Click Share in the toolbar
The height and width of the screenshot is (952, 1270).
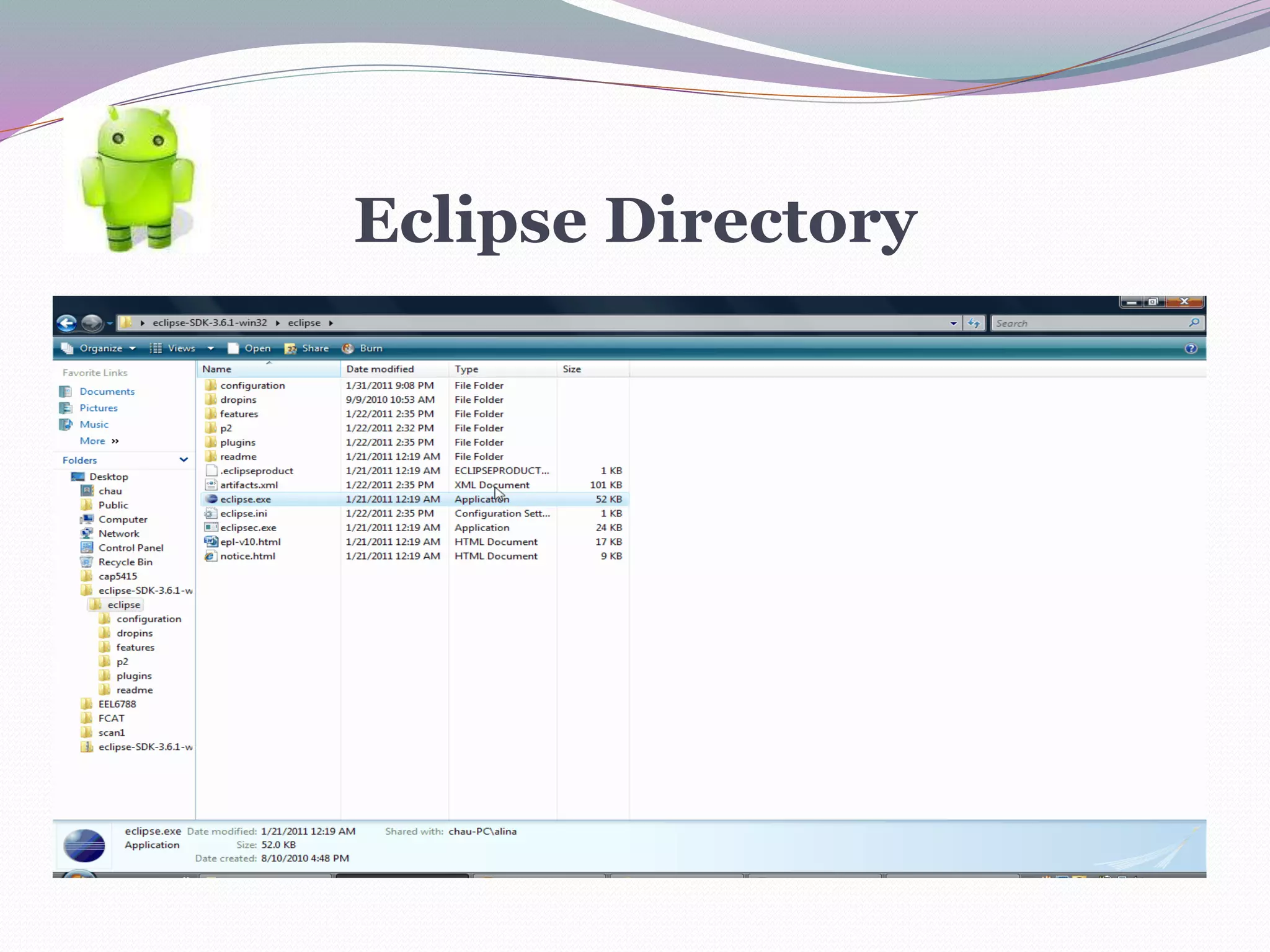tap(307, 348)
